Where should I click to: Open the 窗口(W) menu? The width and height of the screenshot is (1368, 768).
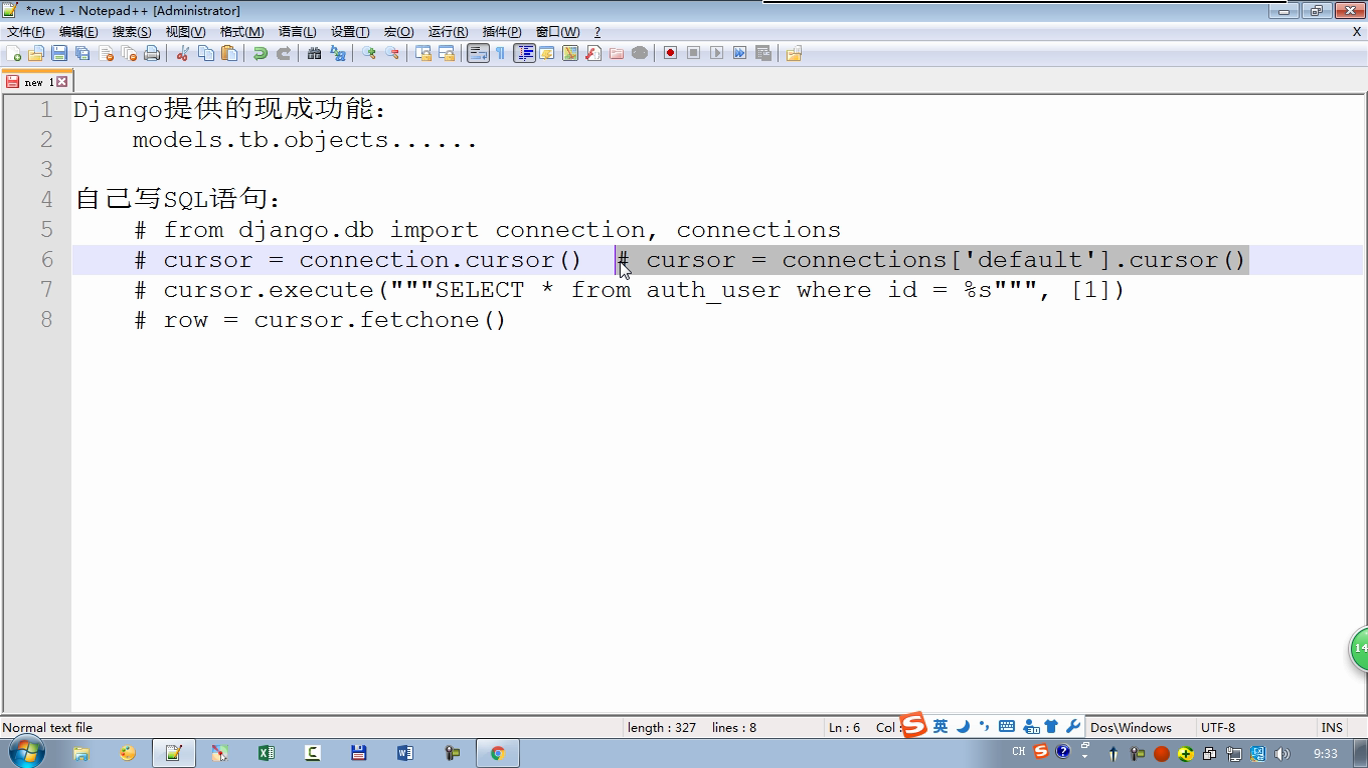point(557,32)
